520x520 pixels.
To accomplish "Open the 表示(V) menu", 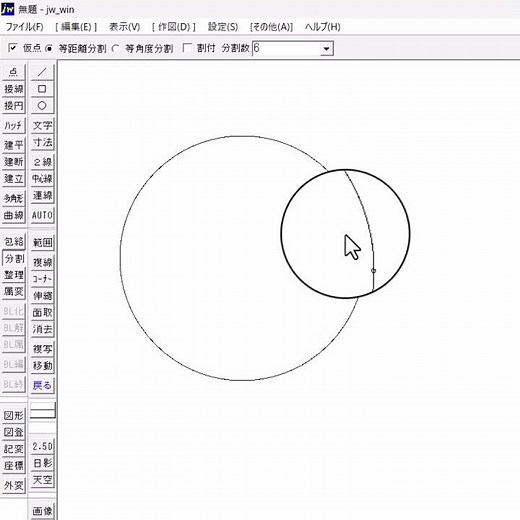I will (124, 27).
